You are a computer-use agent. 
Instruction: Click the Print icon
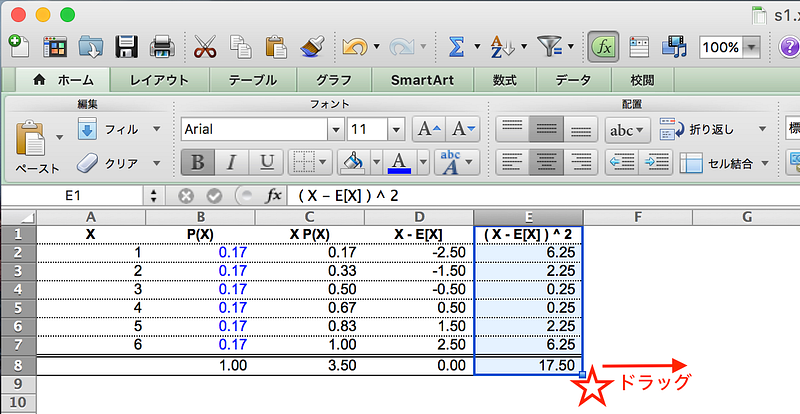pos(162,47)
